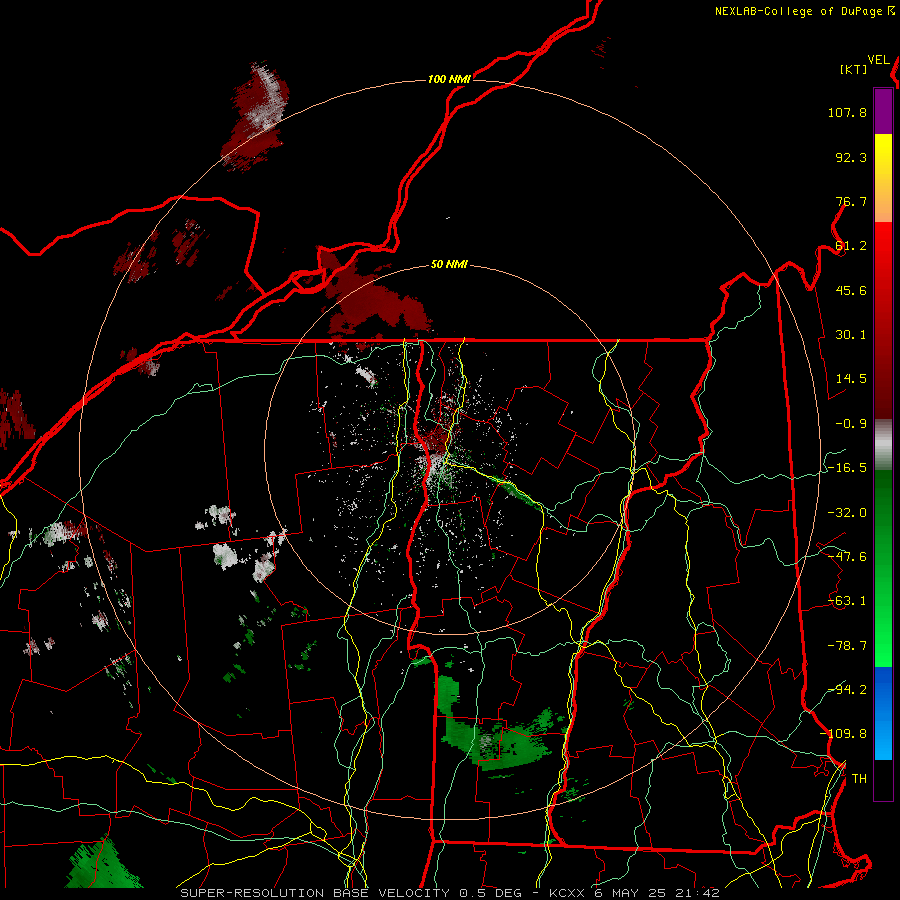Screen dimensions: 900x900
Task: Click the -109.8 velocity scale value
Action: (x=843, y=734)
